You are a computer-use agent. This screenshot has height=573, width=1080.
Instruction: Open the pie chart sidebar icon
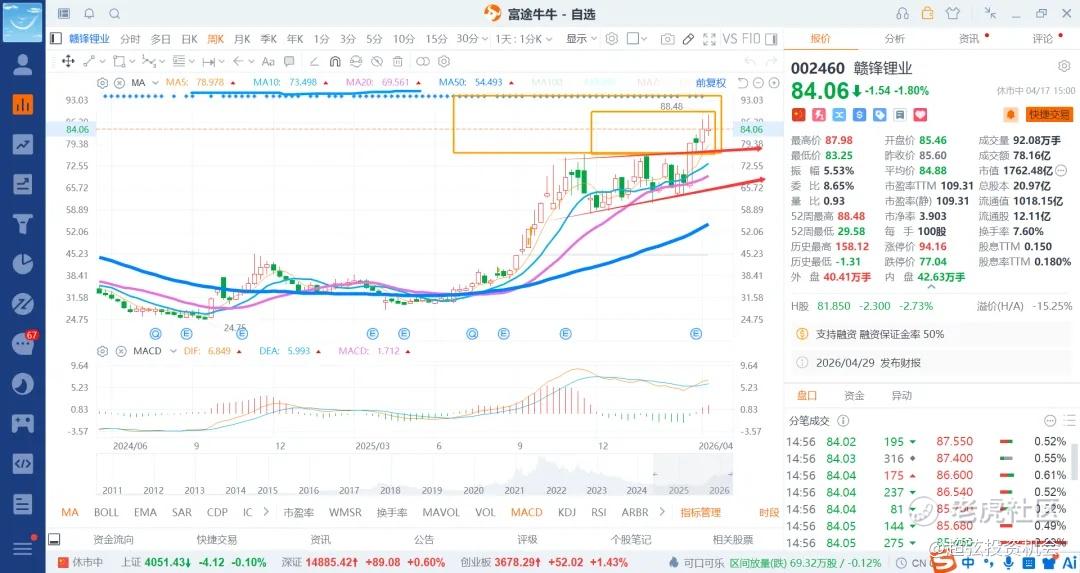coord(23,264)
